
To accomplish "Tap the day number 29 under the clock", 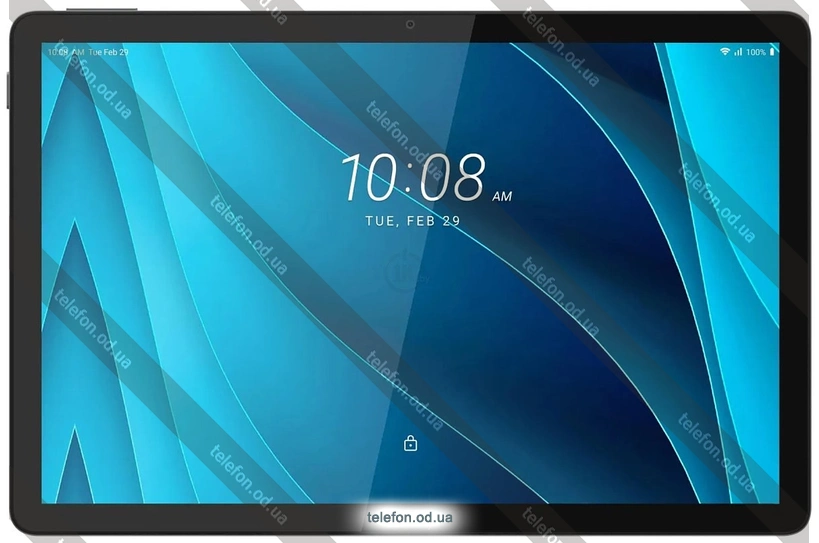I will click(451, 221).
